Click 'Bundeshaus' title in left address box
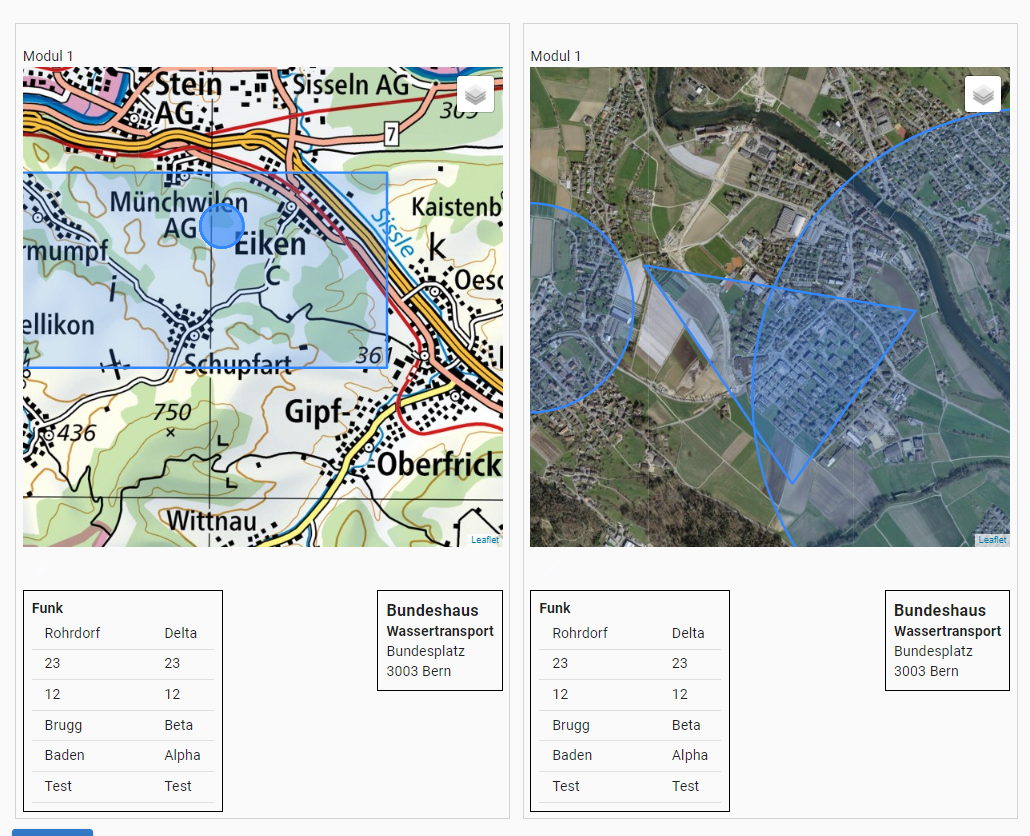This screenshot has height=836, width=1030. click(432, 611)
